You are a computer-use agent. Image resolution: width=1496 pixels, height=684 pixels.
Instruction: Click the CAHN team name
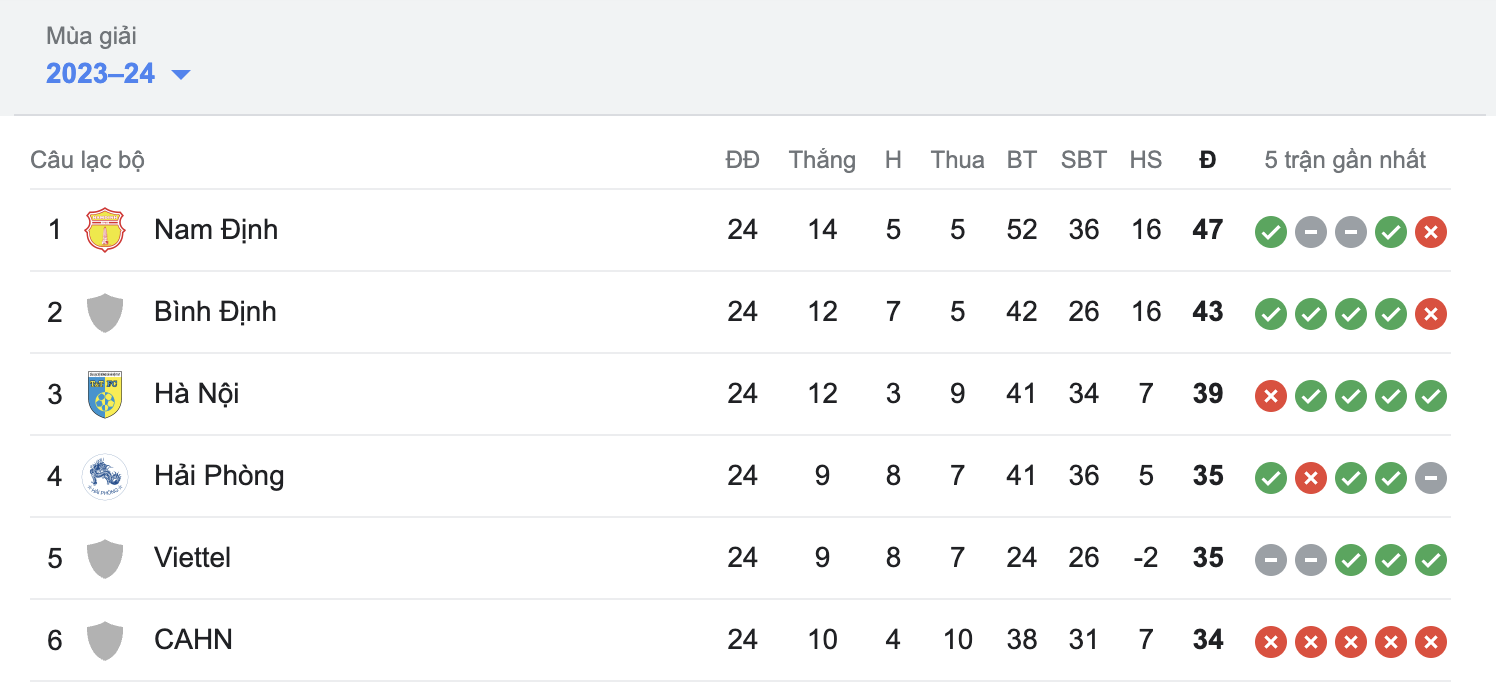(x=193, y=640)
